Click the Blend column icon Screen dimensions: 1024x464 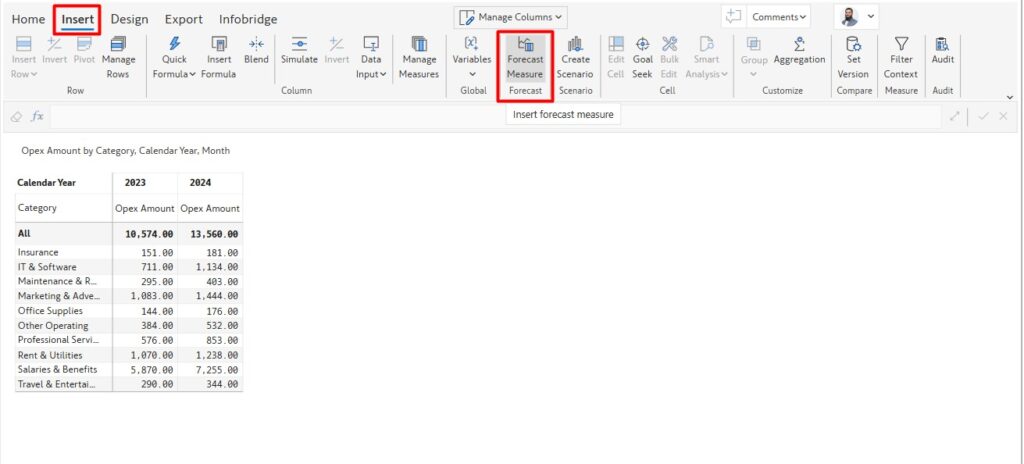click(x=256, y=44)
